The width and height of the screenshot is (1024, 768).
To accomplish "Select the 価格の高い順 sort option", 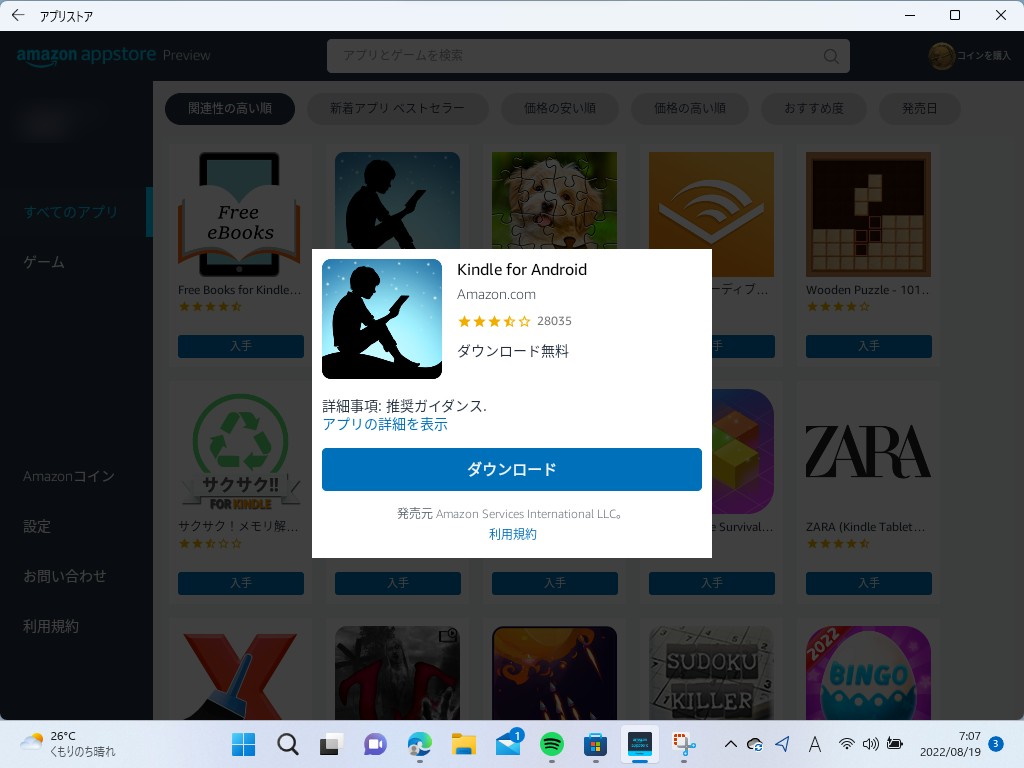I will 691,108.
